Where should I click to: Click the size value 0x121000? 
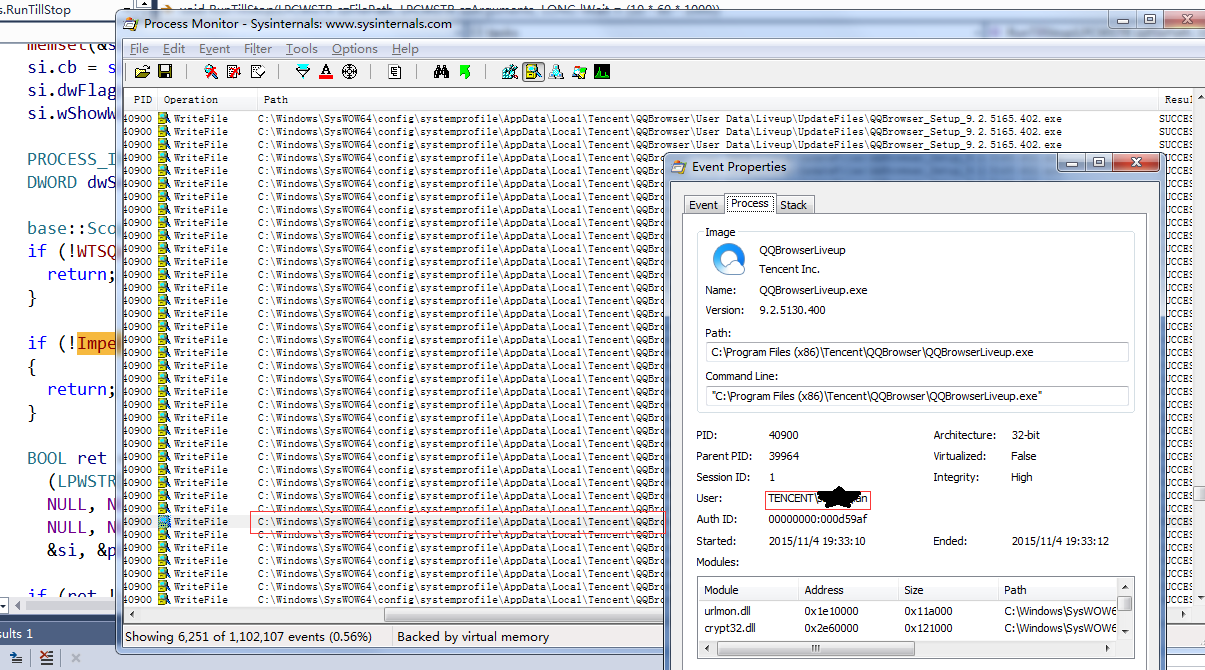coord(930,628)
